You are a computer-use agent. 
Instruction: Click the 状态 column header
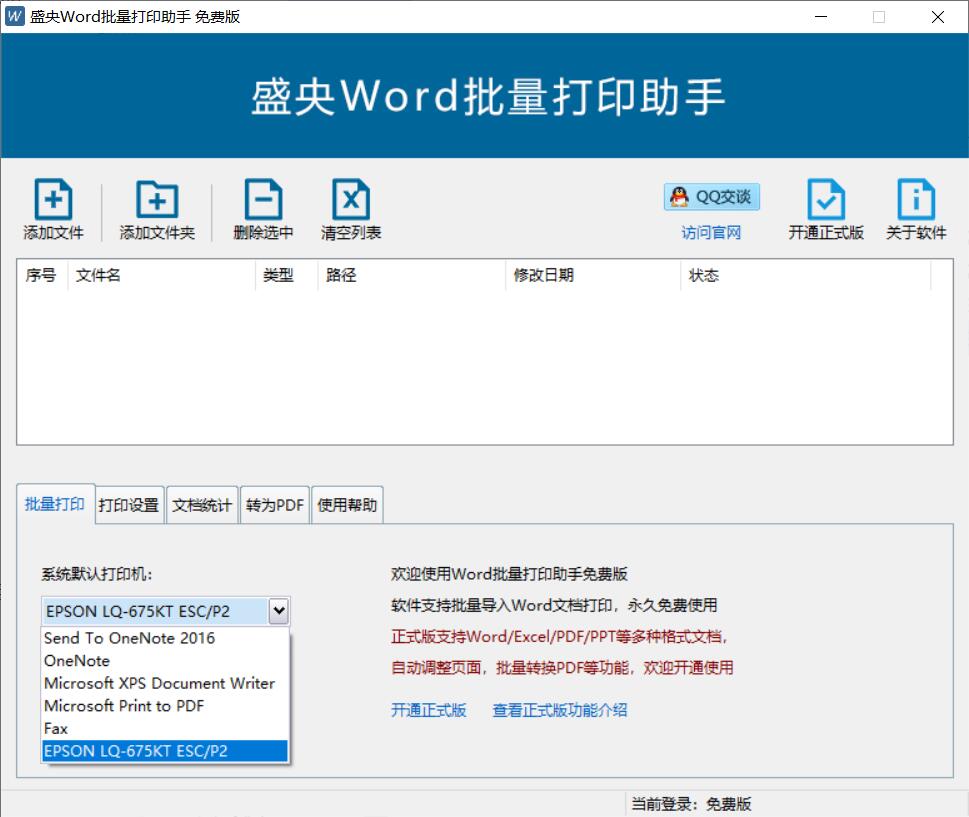[806, 275]
